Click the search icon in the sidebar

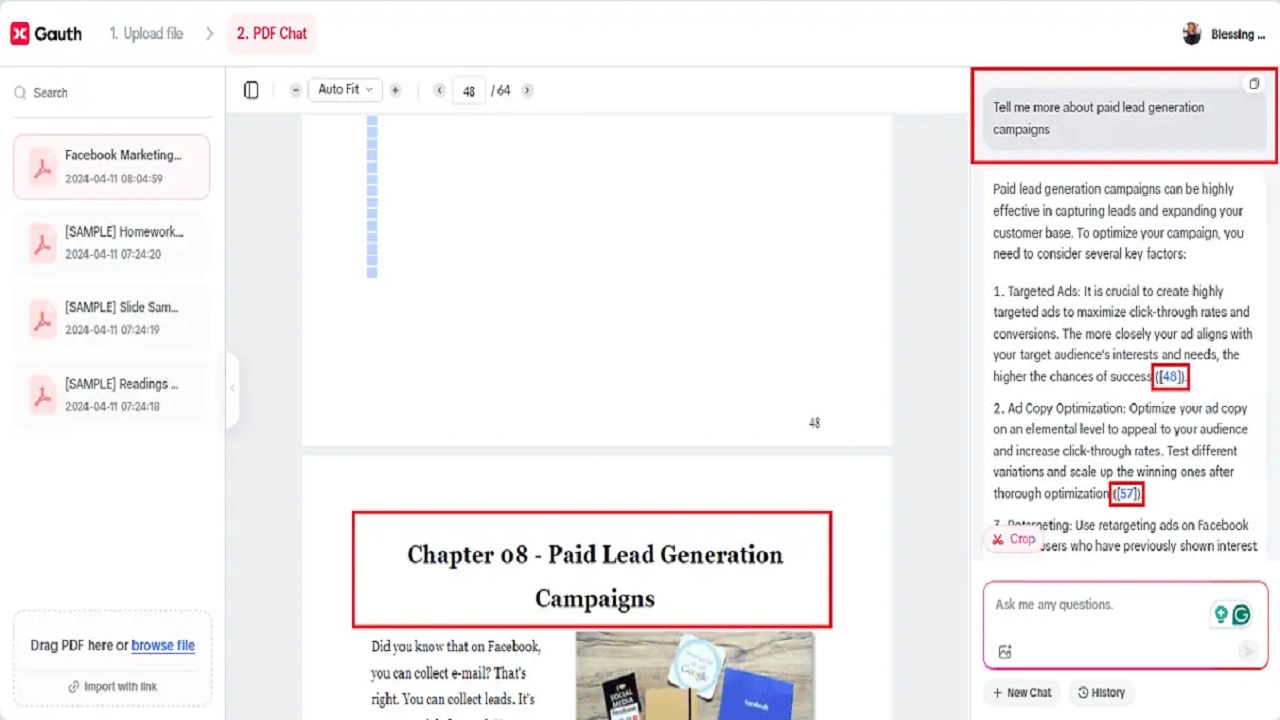click(20, 92)
